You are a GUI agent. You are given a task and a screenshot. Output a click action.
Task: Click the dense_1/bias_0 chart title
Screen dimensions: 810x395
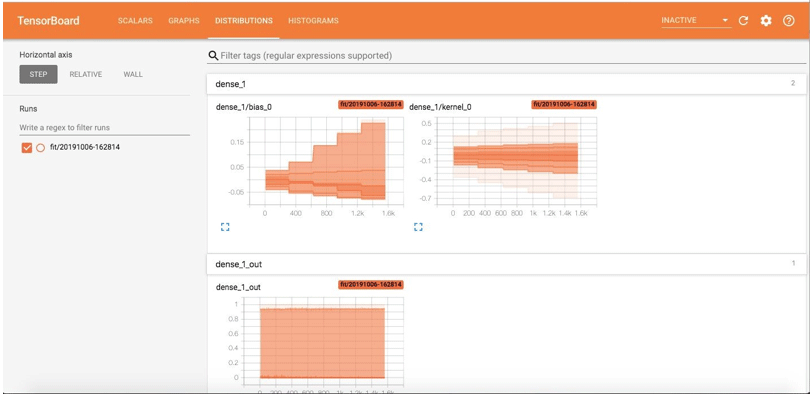[243, 107]
